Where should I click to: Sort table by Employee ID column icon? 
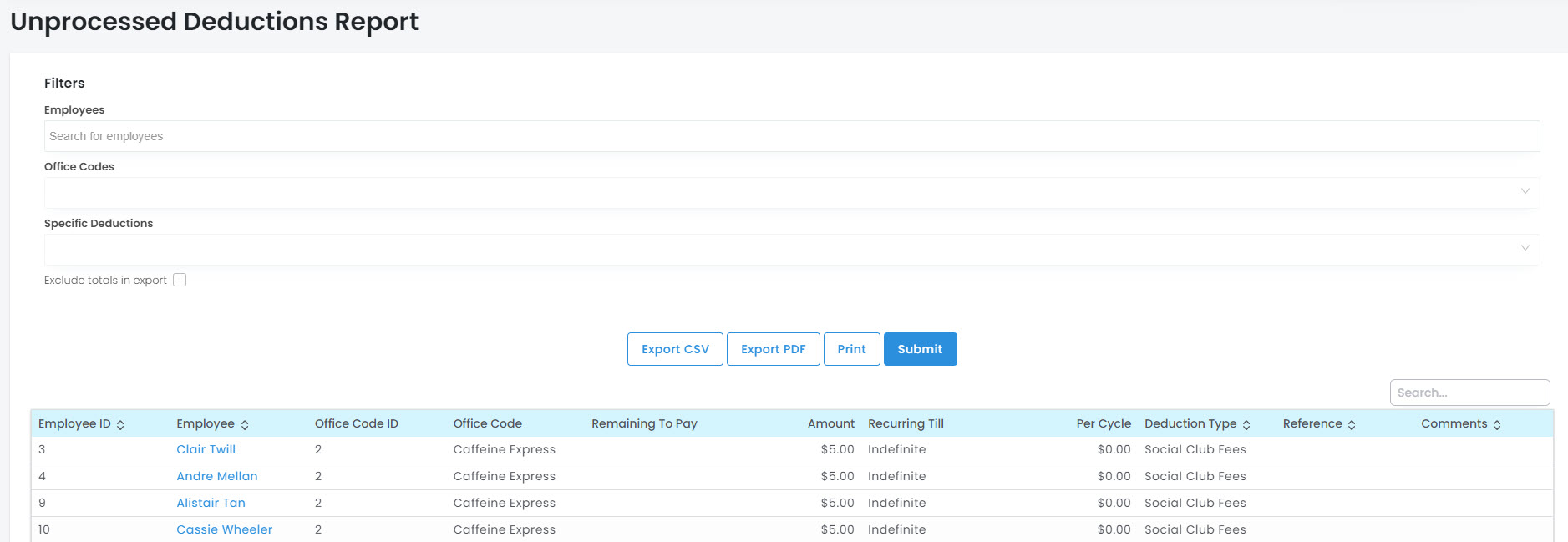(120, 425)
